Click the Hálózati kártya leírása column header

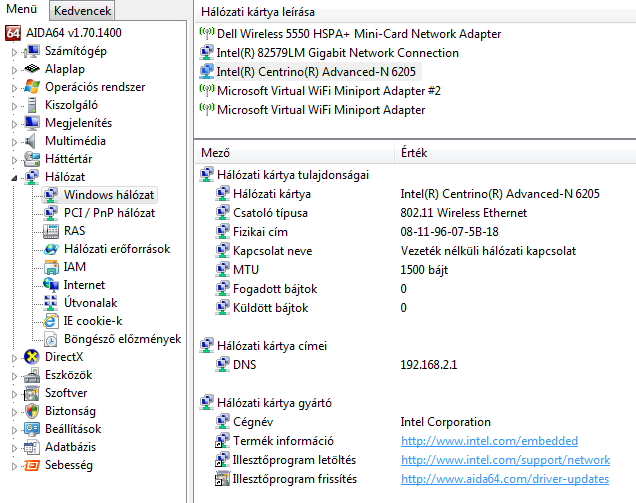(415, 12)
